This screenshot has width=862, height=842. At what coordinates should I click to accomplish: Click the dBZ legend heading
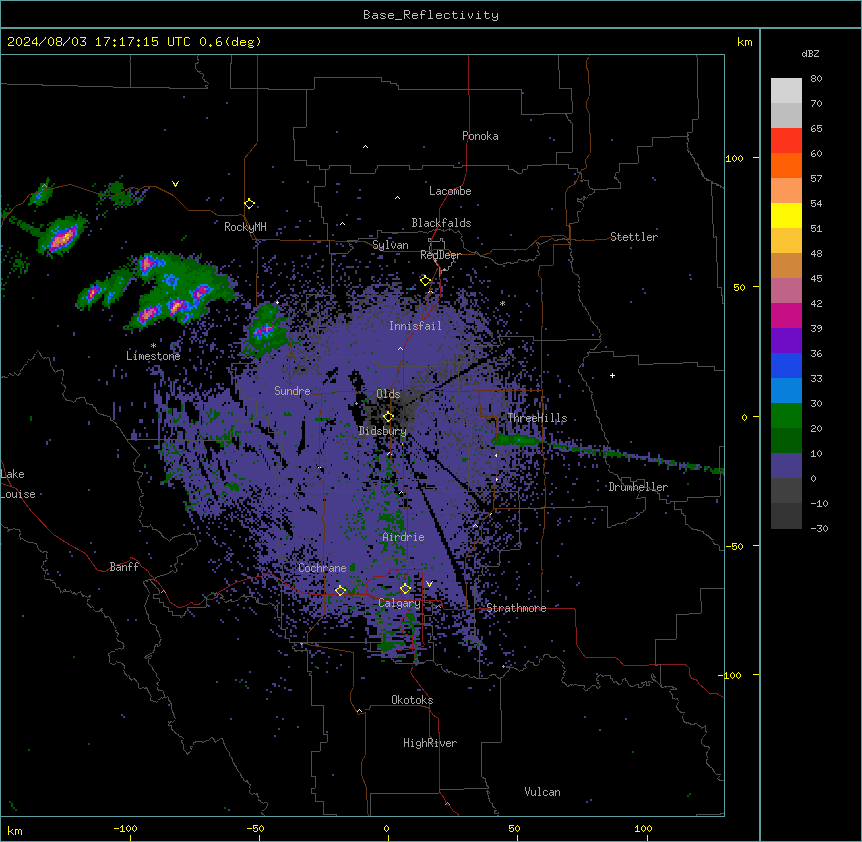(810, 53)
